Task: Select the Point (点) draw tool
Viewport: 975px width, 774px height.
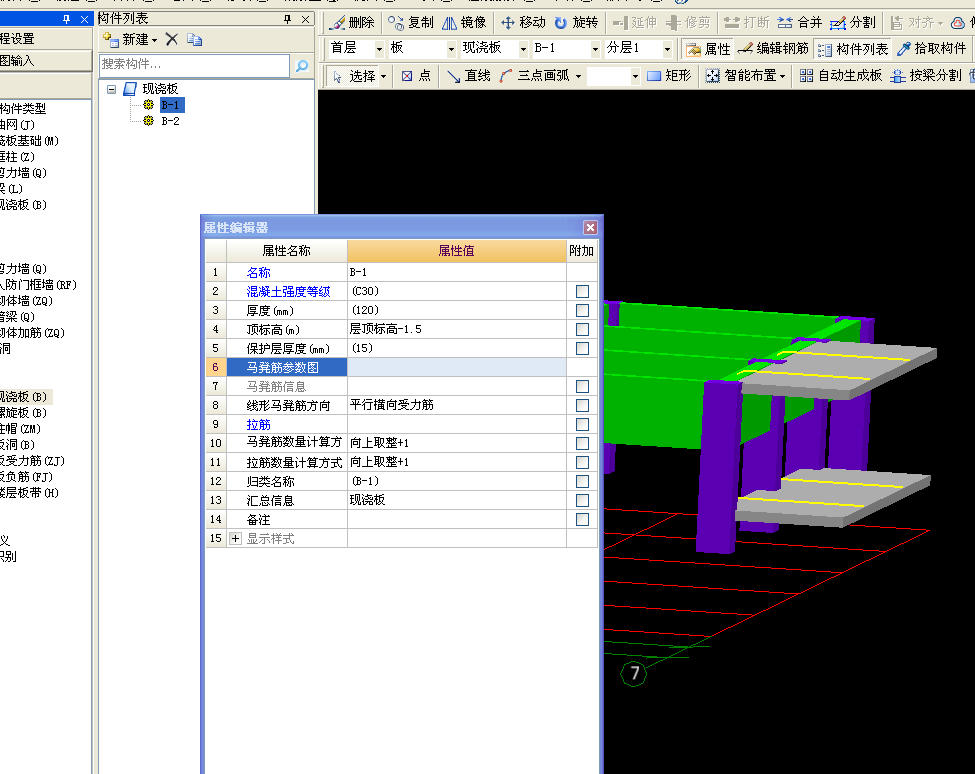Action: click(x=416, y=76)
